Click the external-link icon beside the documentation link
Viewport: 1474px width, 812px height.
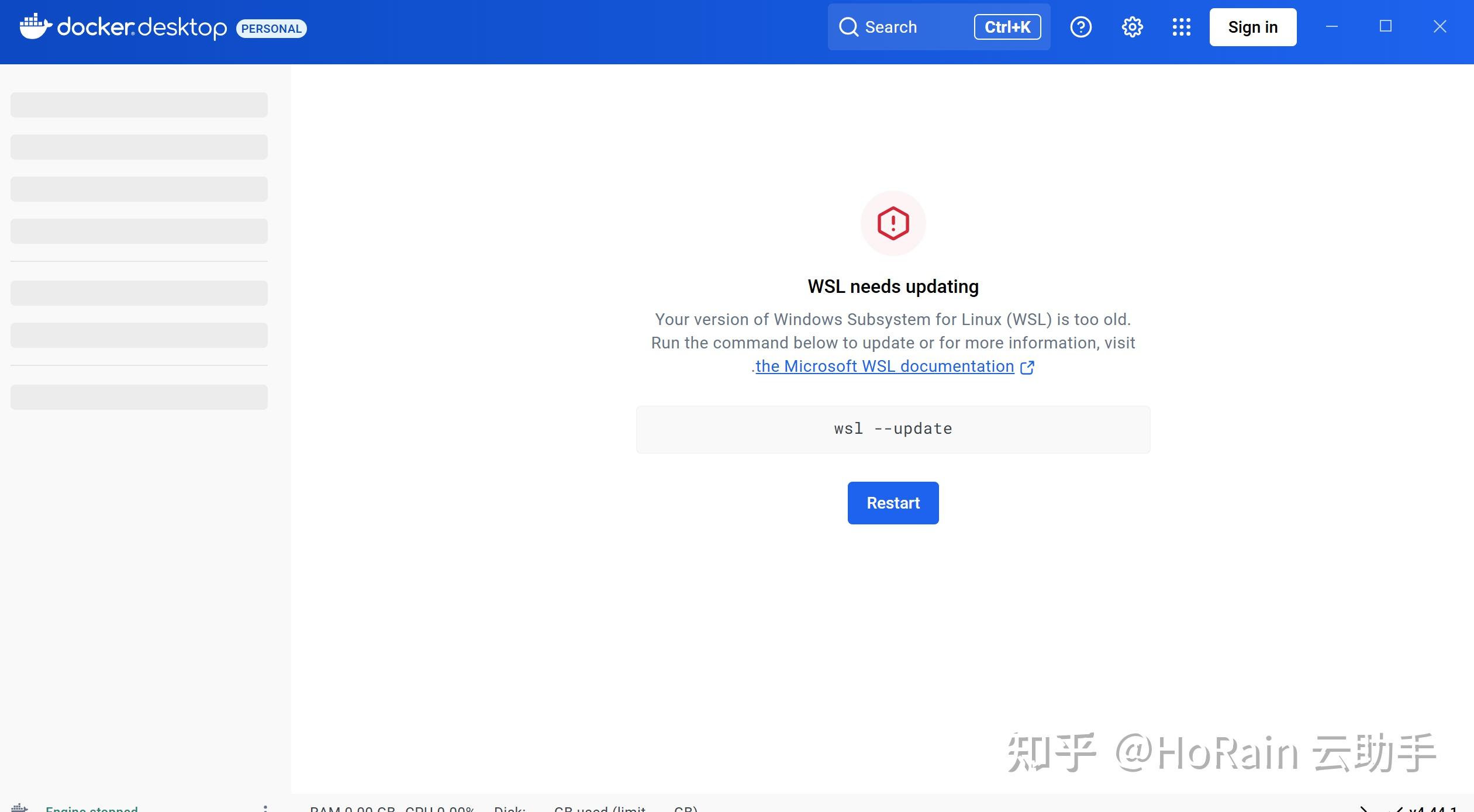tap(1027, 367)
